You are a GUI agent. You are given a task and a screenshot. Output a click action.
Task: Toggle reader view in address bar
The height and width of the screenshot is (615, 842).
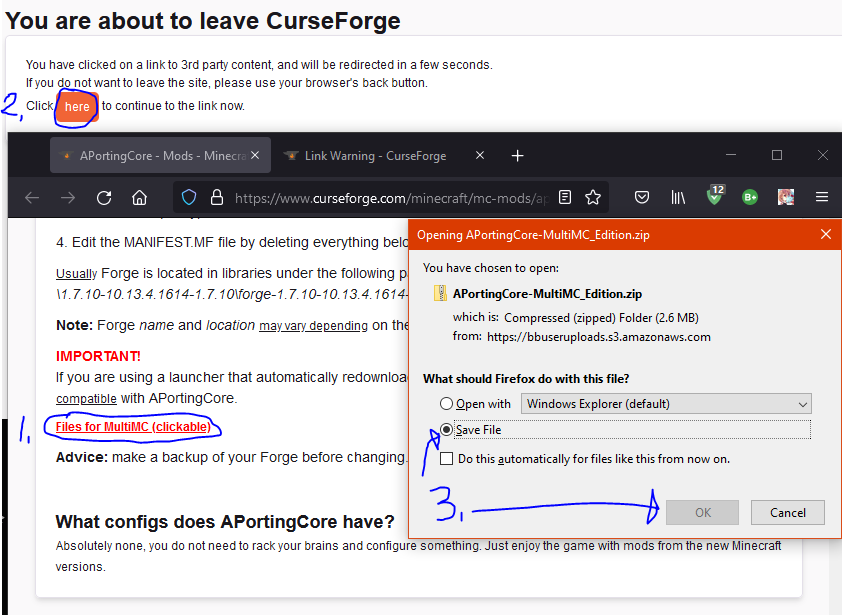click(x=565, y=197)
